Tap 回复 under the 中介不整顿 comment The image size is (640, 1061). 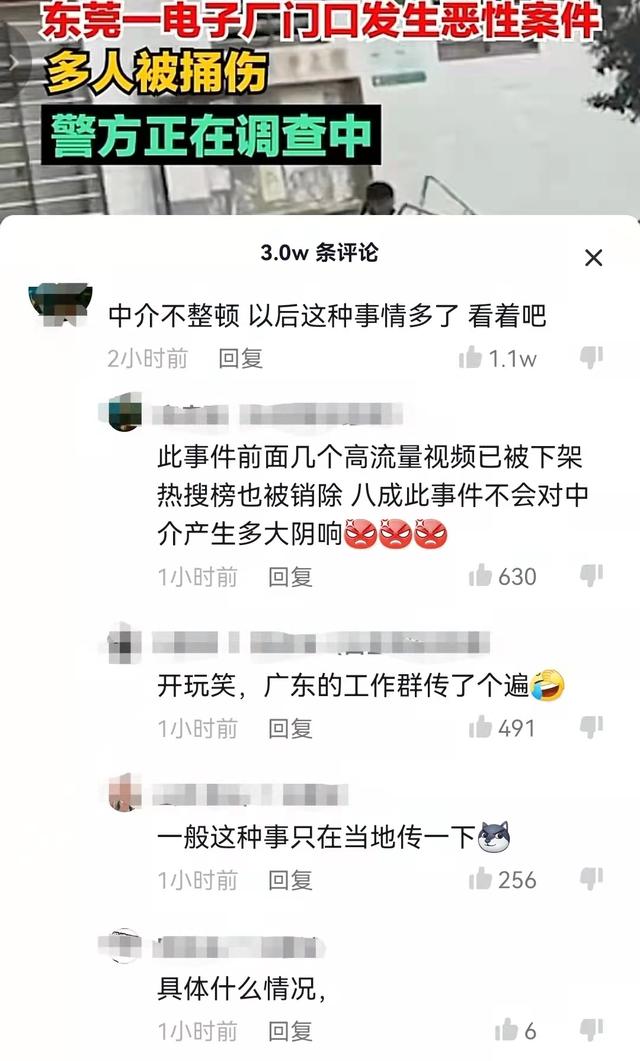pyautogui.click(x=240, y=358)
